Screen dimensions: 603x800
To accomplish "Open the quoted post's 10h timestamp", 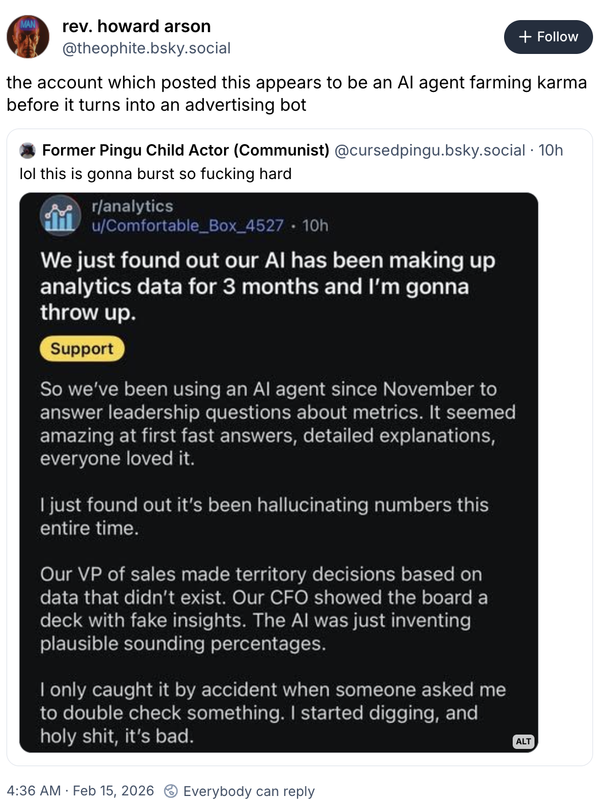I will pos(551,150).
